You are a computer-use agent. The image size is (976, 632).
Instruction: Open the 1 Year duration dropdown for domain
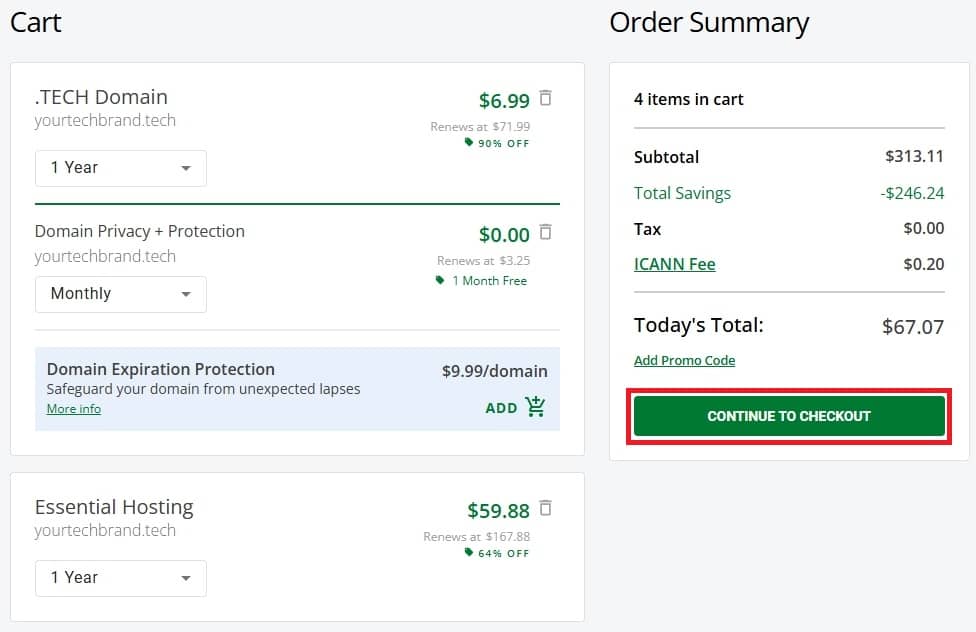pyautogui.click(x=120, y=168)
